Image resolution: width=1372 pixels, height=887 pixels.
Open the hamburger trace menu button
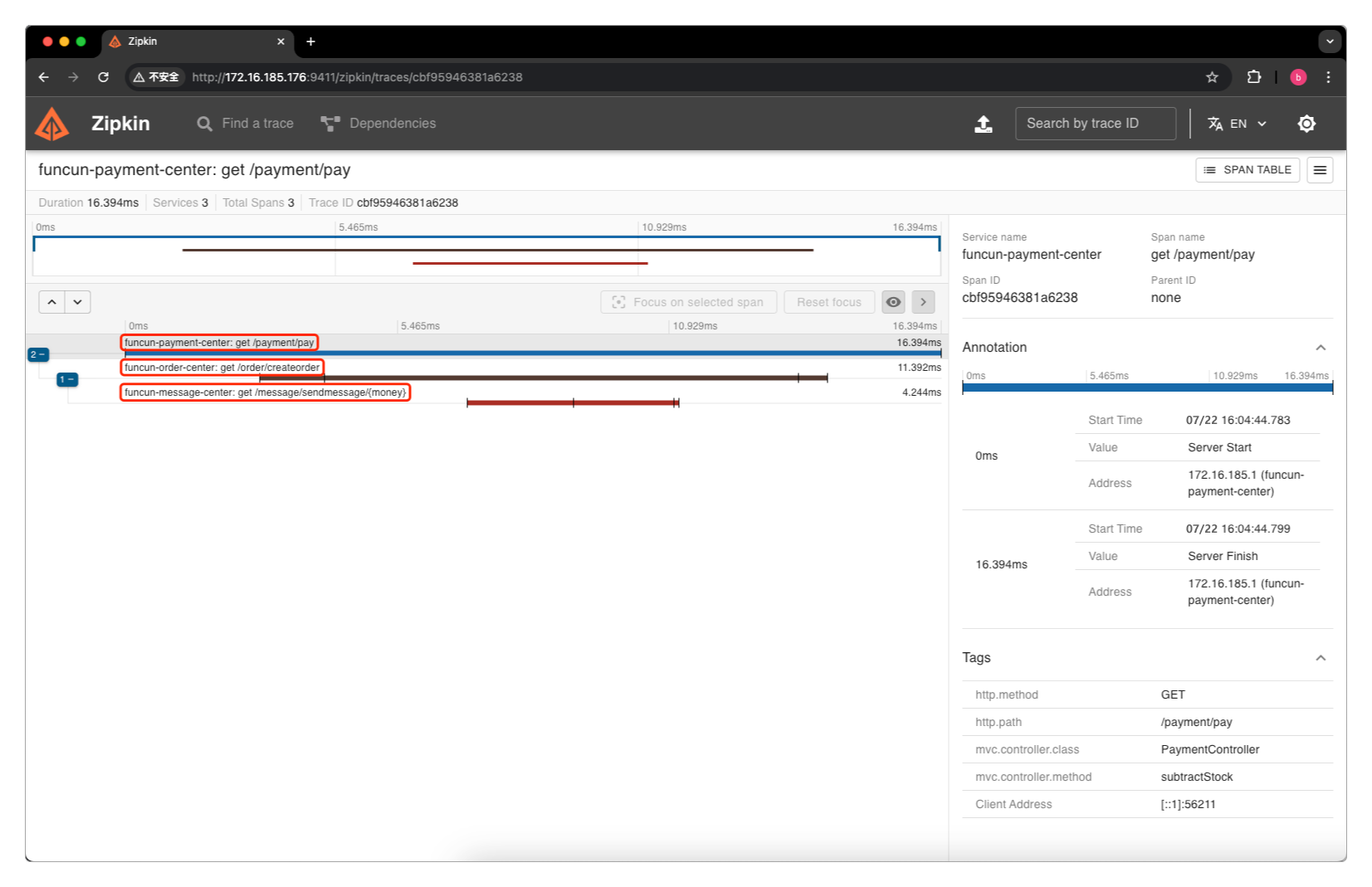point(1320,170)
